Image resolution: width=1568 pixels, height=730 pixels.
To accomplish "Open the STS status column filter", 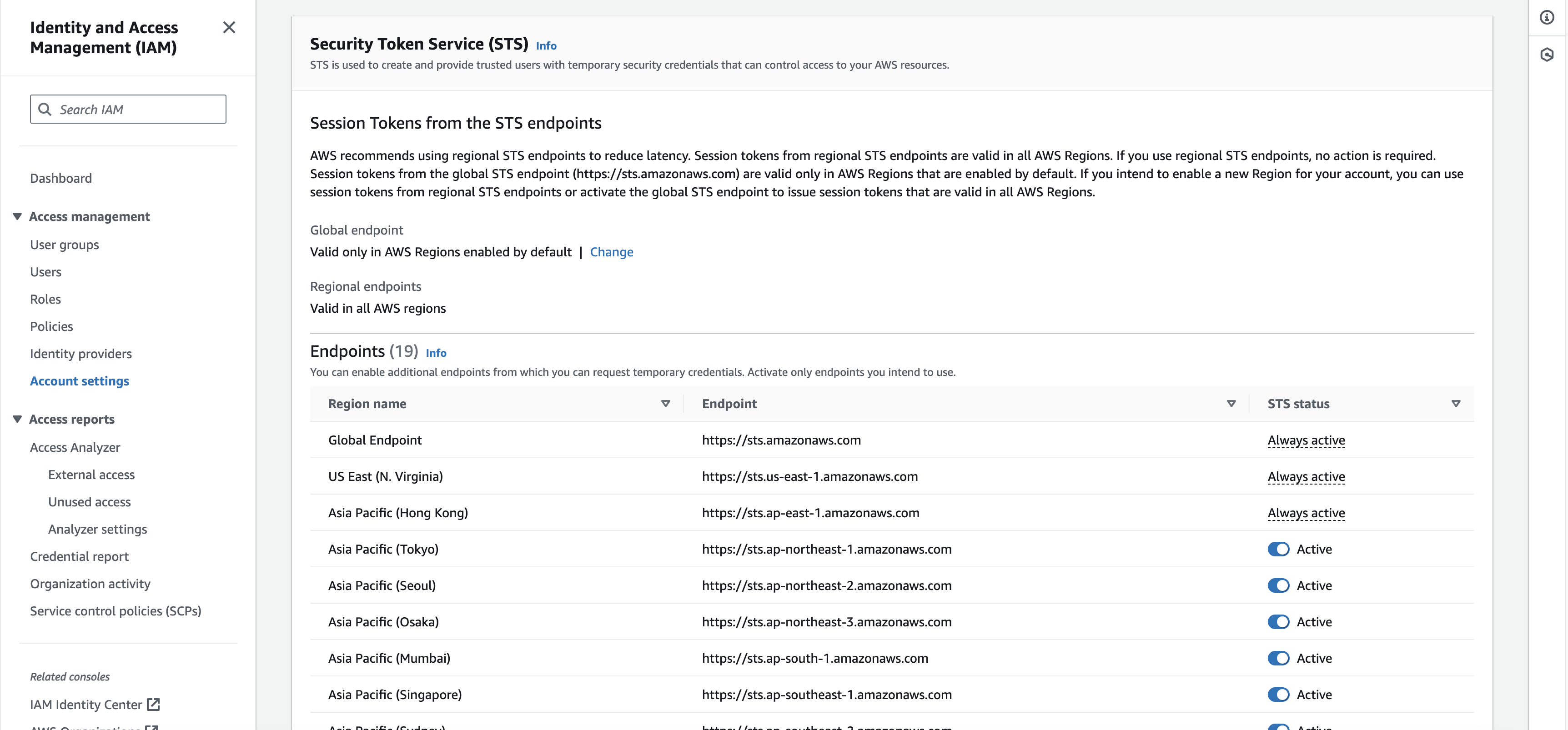I will coord(1456,403).
